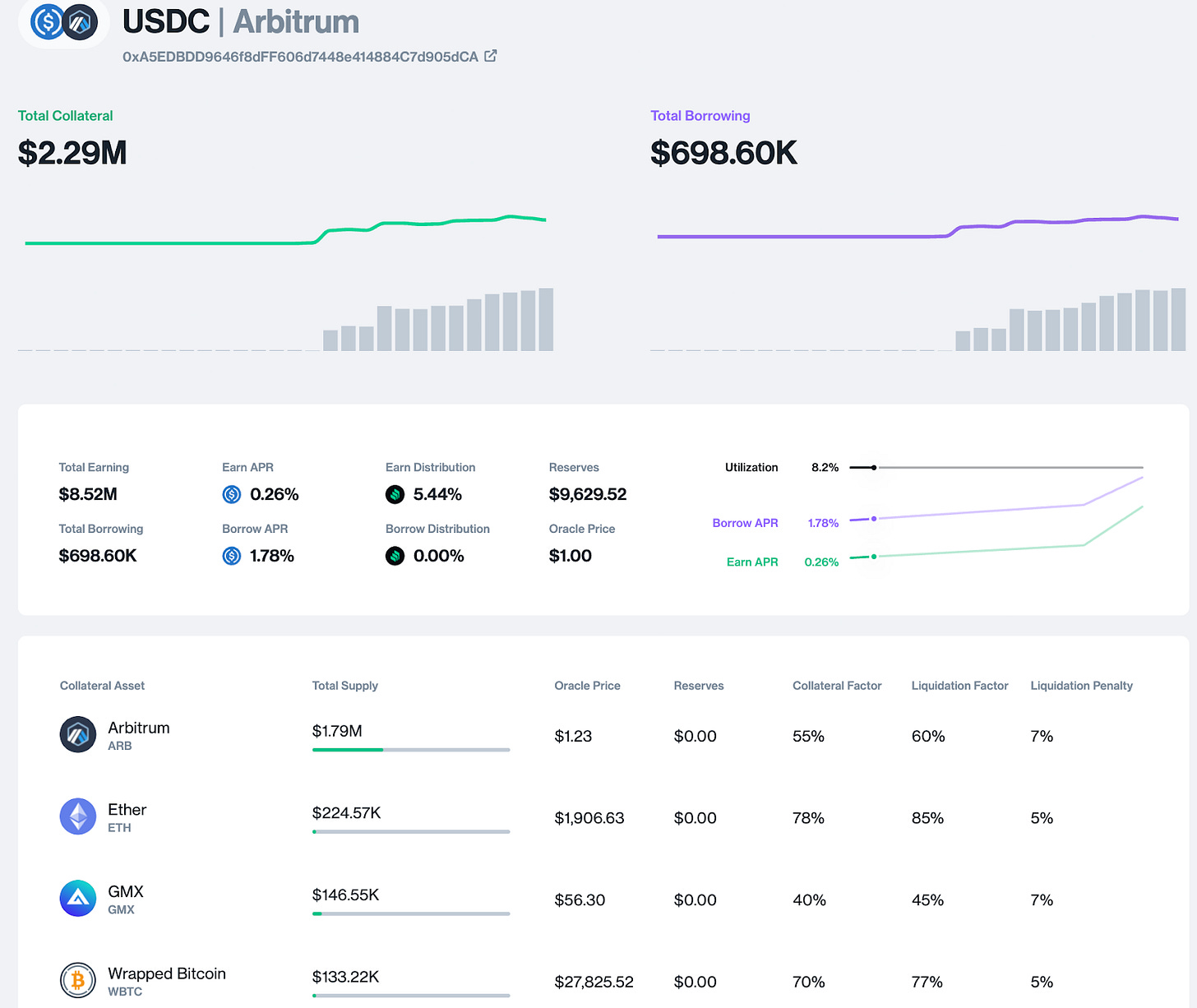Screen dimensions: 1197x1008
Task: Click the $2.29M total collateral value
Action: 72,153
